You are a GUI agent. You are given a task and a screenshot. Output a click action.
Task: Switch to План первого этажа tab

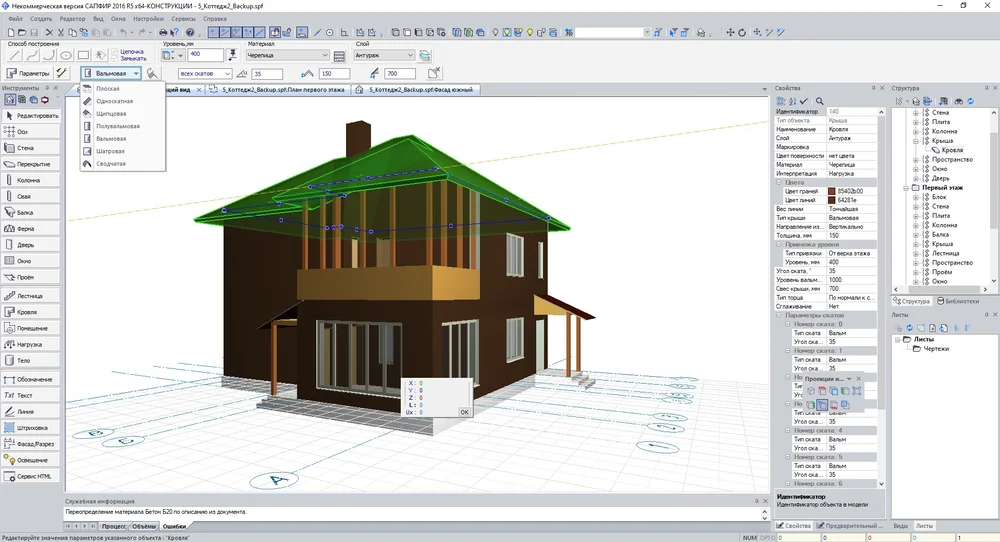click(279, 90)
